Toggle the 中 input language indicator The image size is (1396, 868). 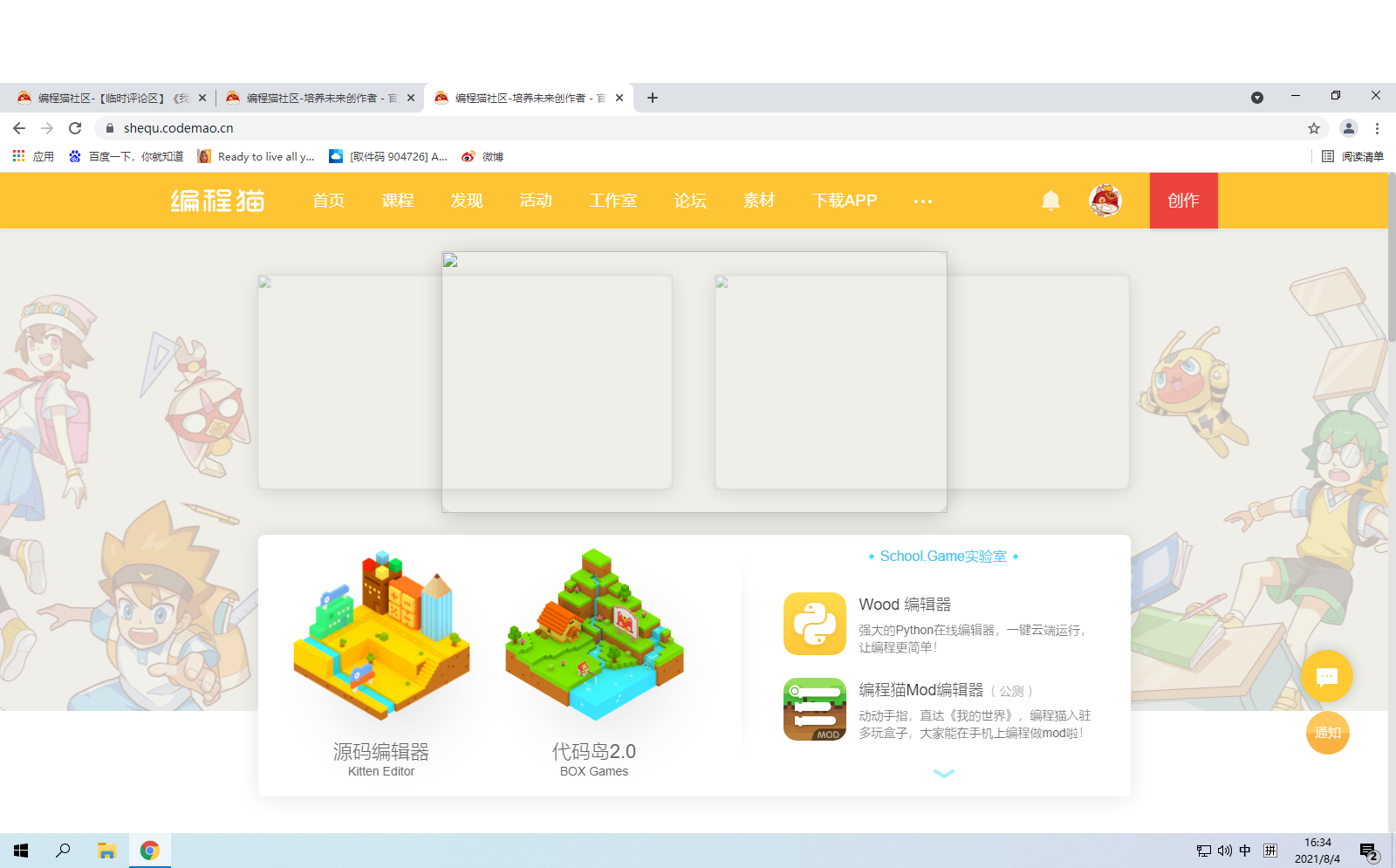1245,851
